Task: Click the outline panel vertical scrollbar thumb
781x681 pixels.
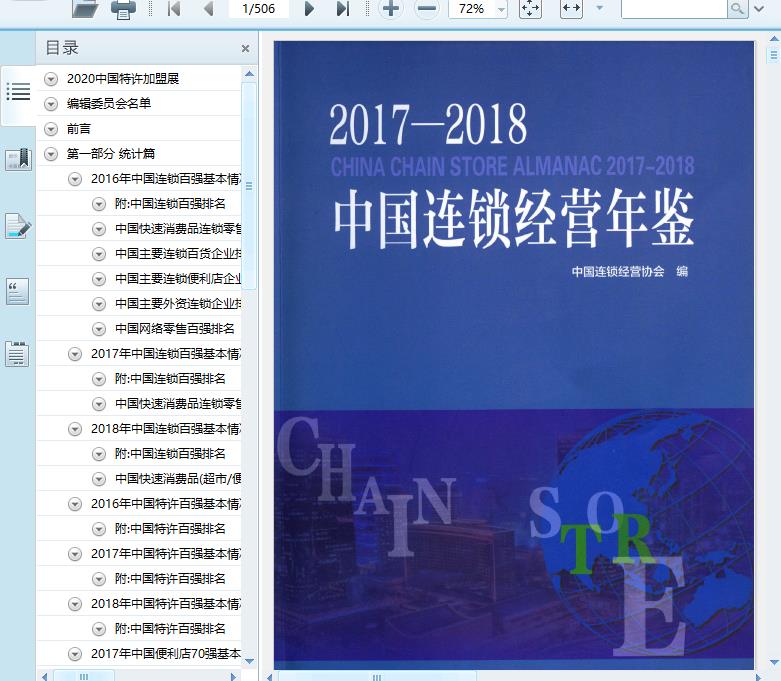Action: (x=249, y=186)
